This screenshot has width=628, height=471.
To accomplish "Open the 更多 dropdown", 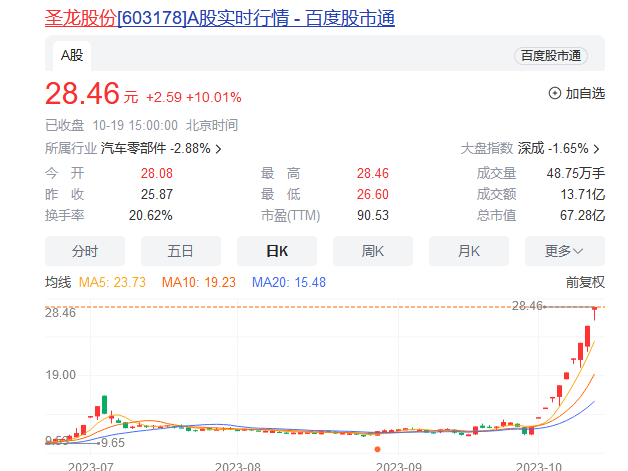I will pos(565,251).
